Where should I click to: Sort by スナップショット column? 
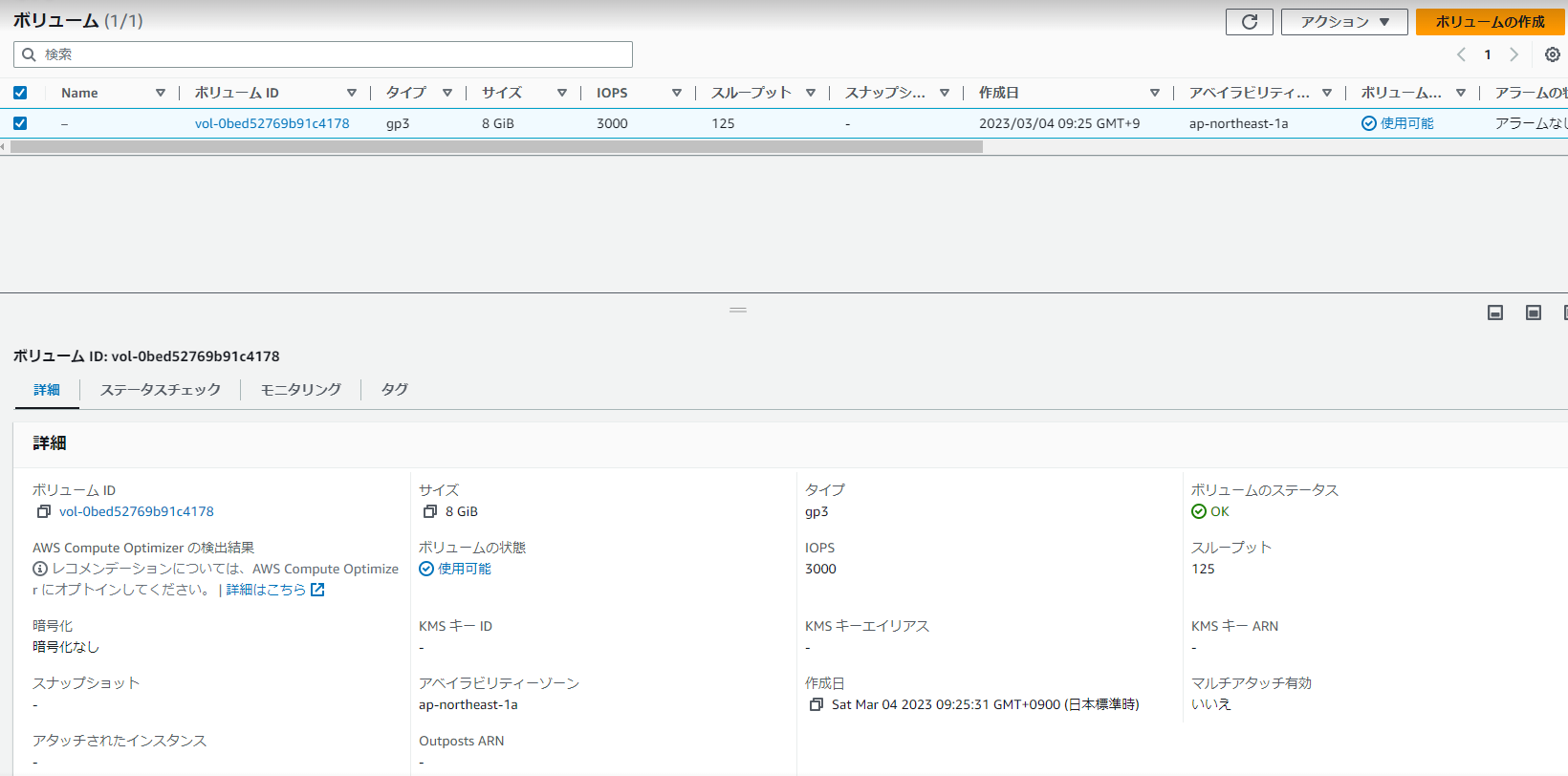tap(944, 93)
